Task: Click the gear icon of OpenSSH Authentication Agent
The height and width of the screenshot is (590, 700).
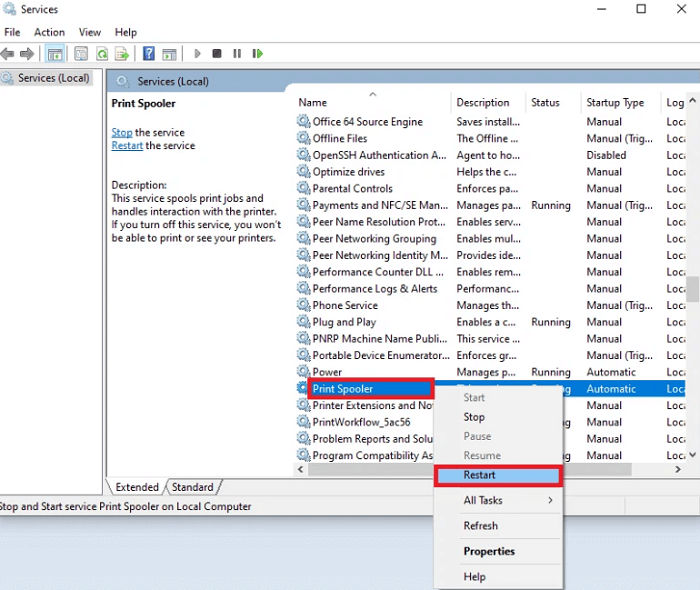Action: [x=304, y=155]
